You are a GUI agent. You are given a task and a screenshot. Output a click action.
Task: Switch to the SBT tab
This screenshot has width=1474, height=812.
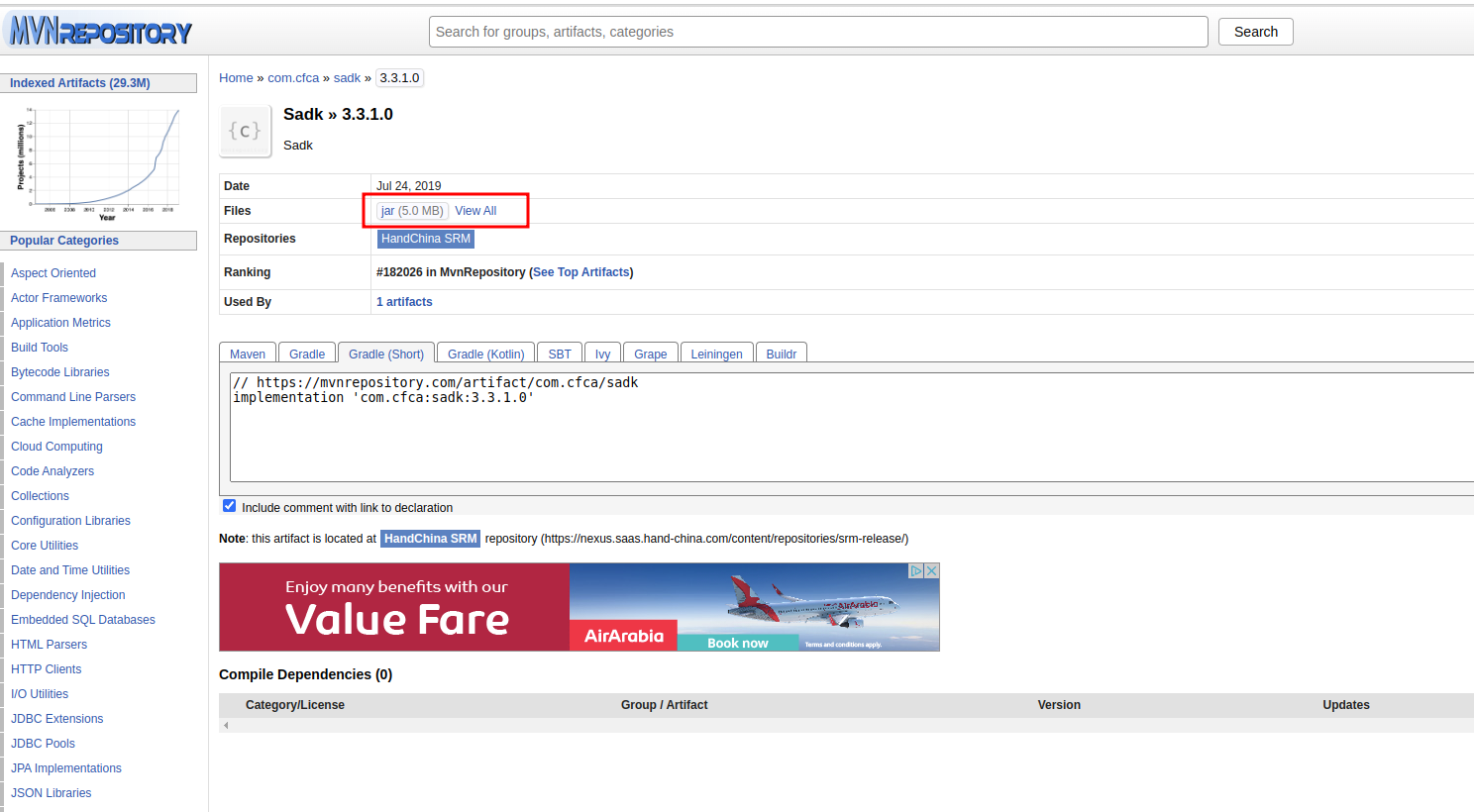(560, 354)
